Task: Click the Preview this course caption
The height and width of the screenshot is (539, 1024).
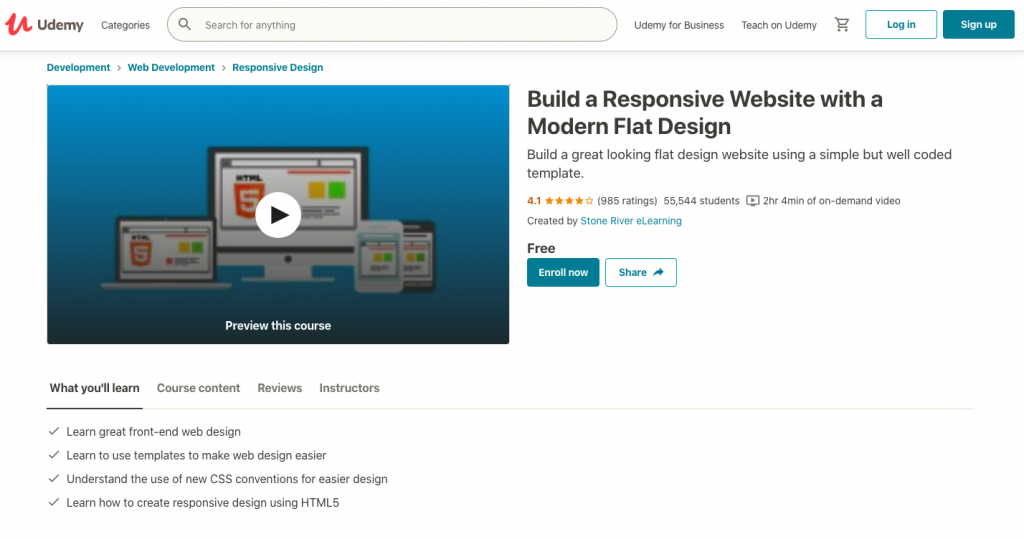Action: [278, 325]
